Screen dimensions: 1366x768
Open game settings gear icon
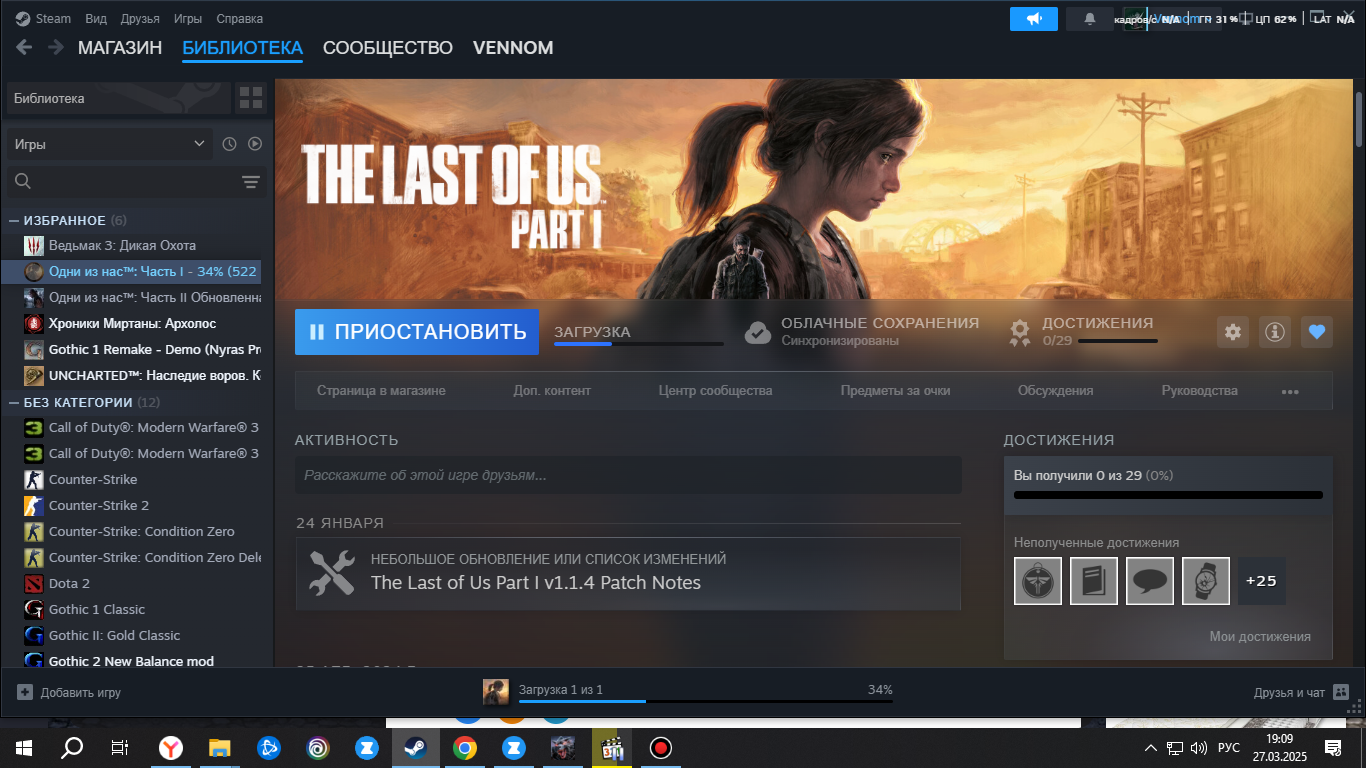(x=1233, y=332)
